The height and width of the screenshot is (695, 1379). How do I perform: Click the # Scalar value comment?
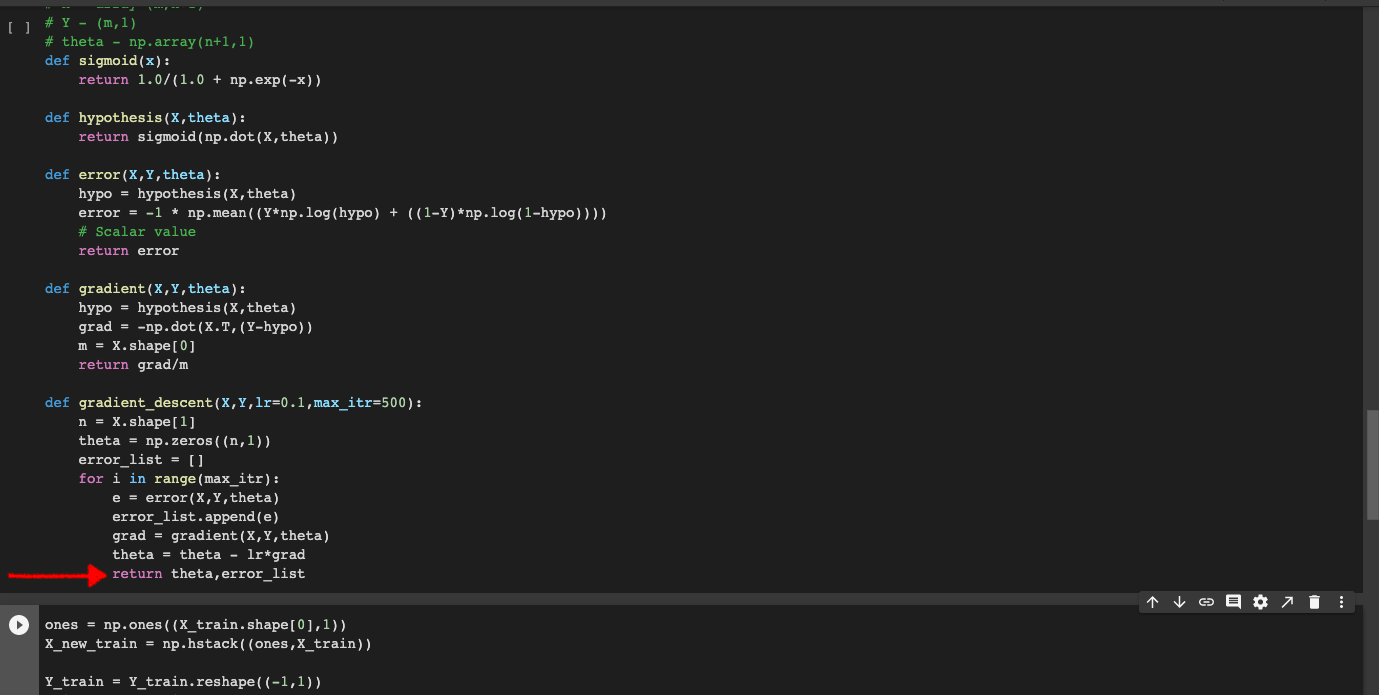tap(137, 232)
